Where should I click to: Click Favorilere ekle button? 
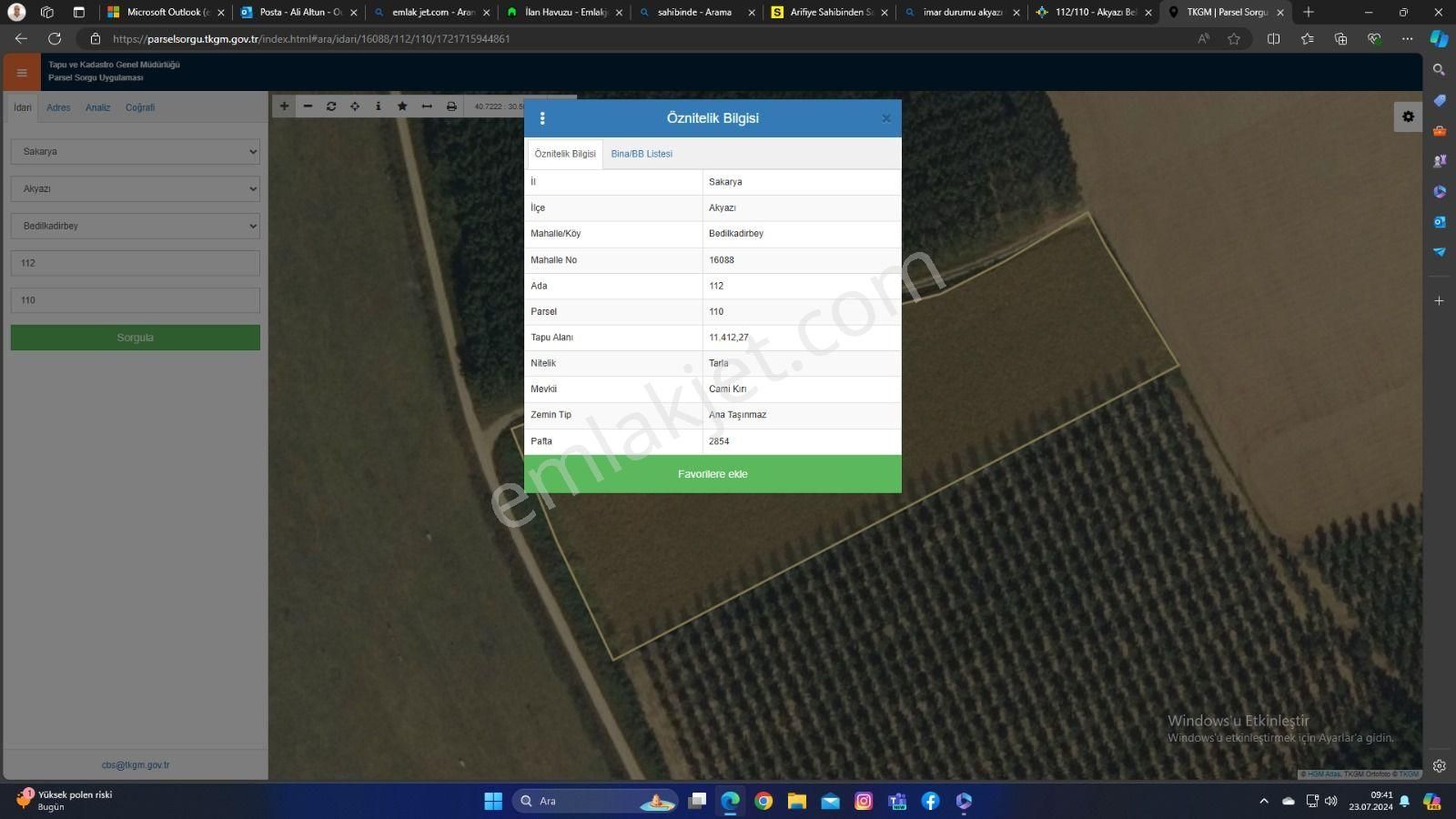click(x=713, y=474)
